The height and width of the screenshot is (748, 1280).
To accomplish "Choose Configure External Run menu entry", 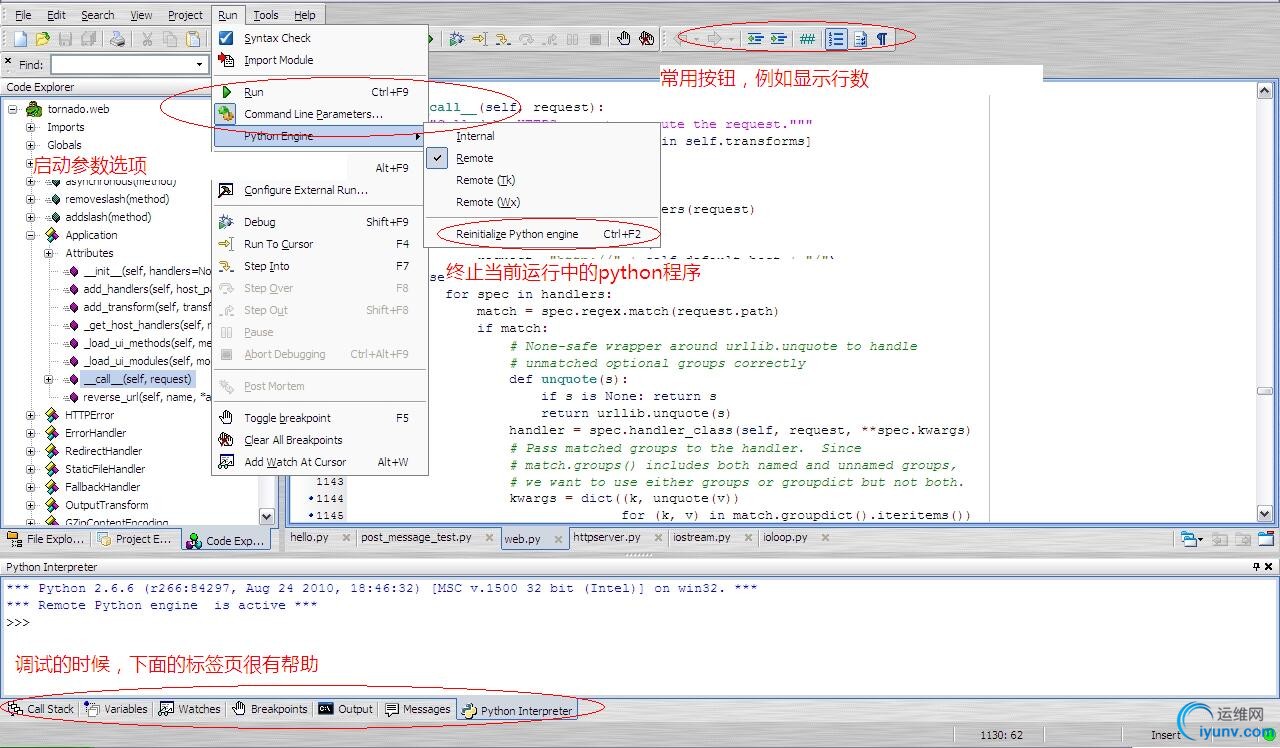I will pos(320,190).
